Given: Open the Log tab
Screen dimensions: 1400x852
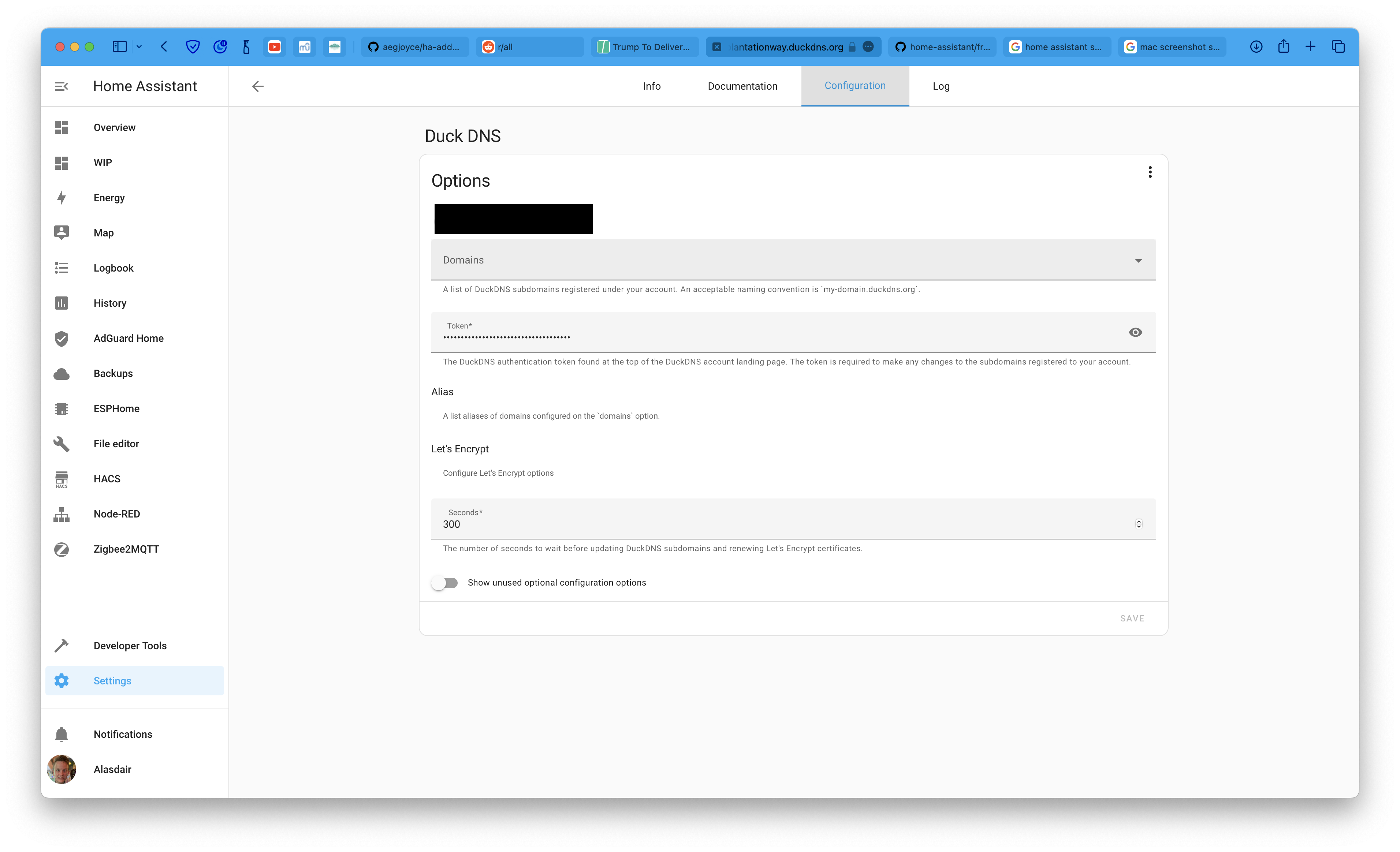Looking at the screenshot, I should click(x=941, y=86).
